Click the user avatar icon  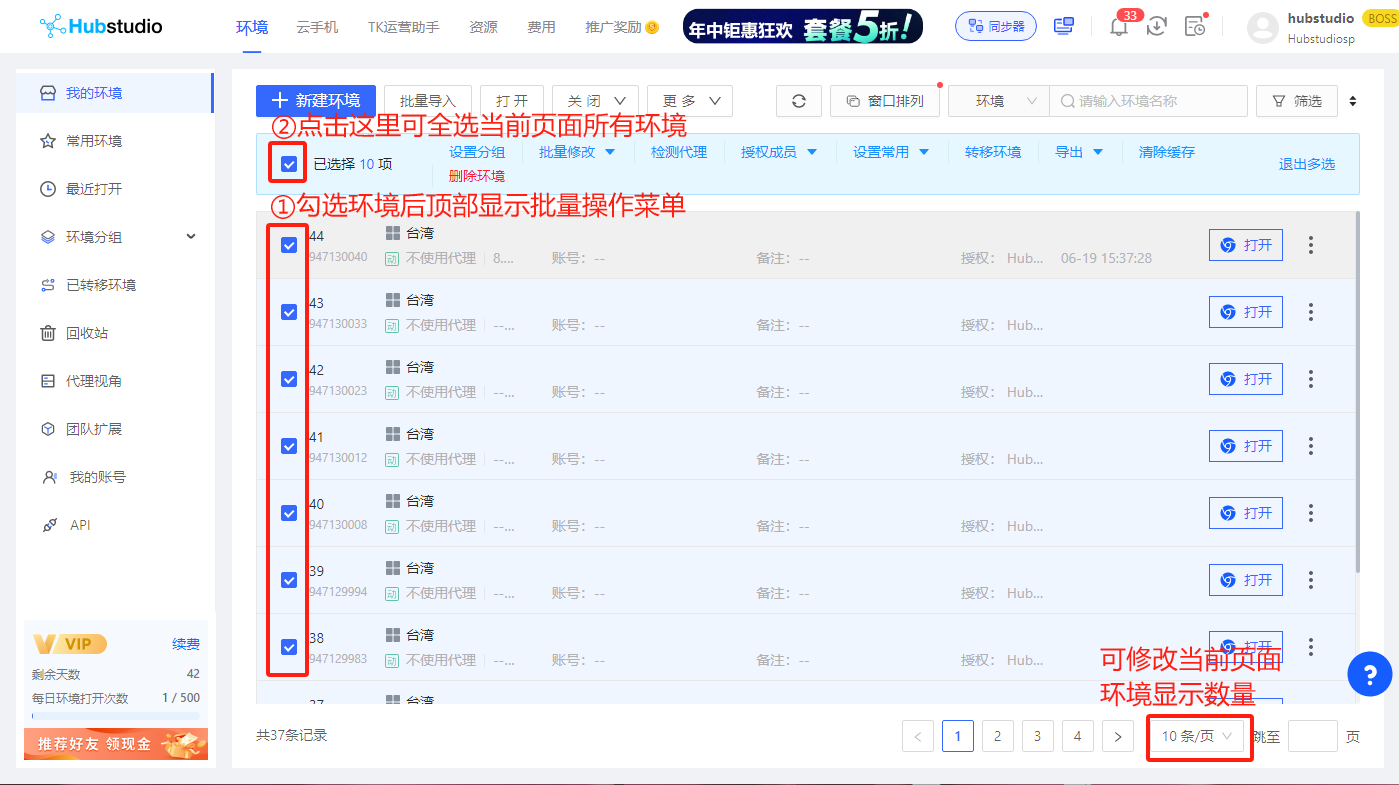pyautogui.click(x=1264, y=28)
